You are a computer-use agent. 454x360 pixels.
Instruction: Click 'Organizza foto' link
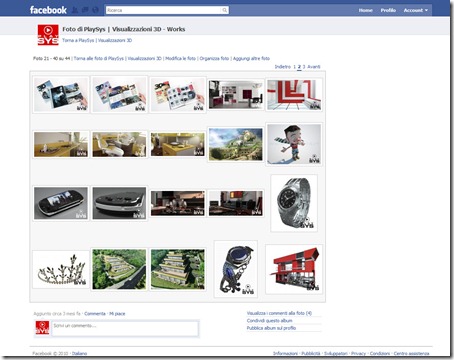214,58
